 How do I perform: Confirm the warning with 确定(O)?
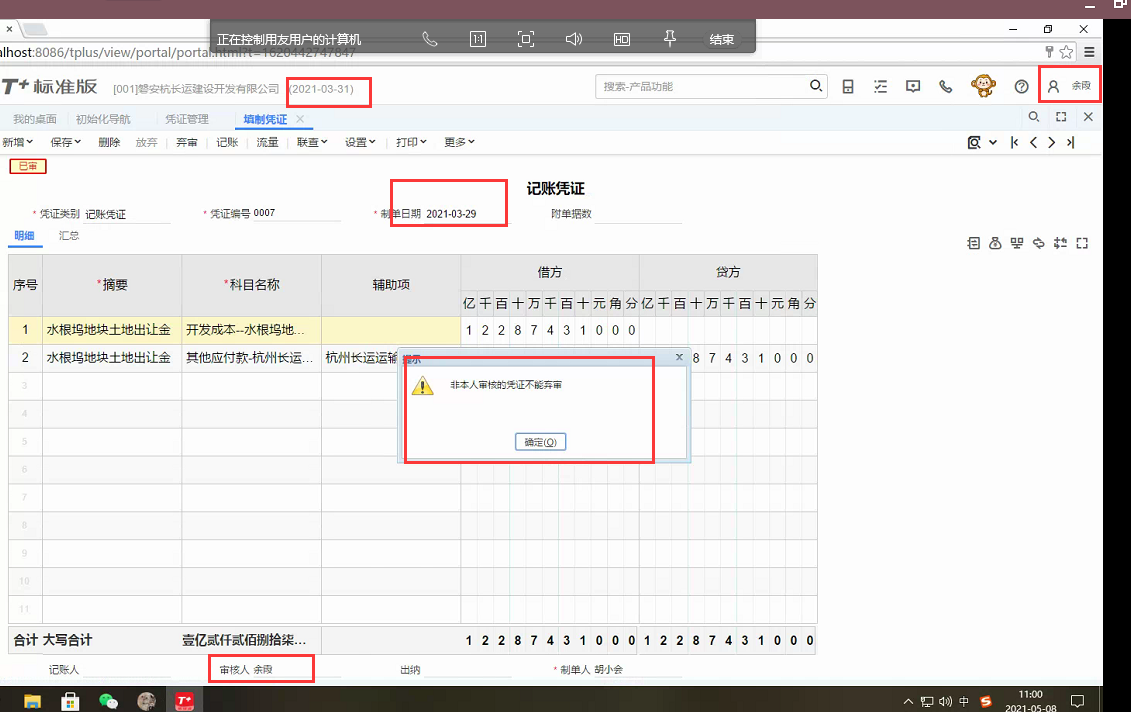pyautogui.click(x=540, y=442)
